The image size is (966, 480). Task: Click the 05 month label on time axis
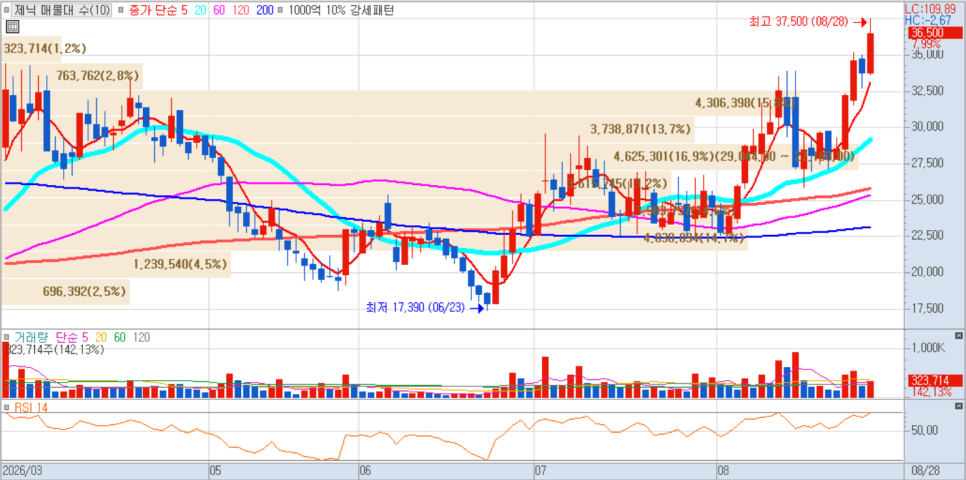pyautogui.click(x=214, y=471)
